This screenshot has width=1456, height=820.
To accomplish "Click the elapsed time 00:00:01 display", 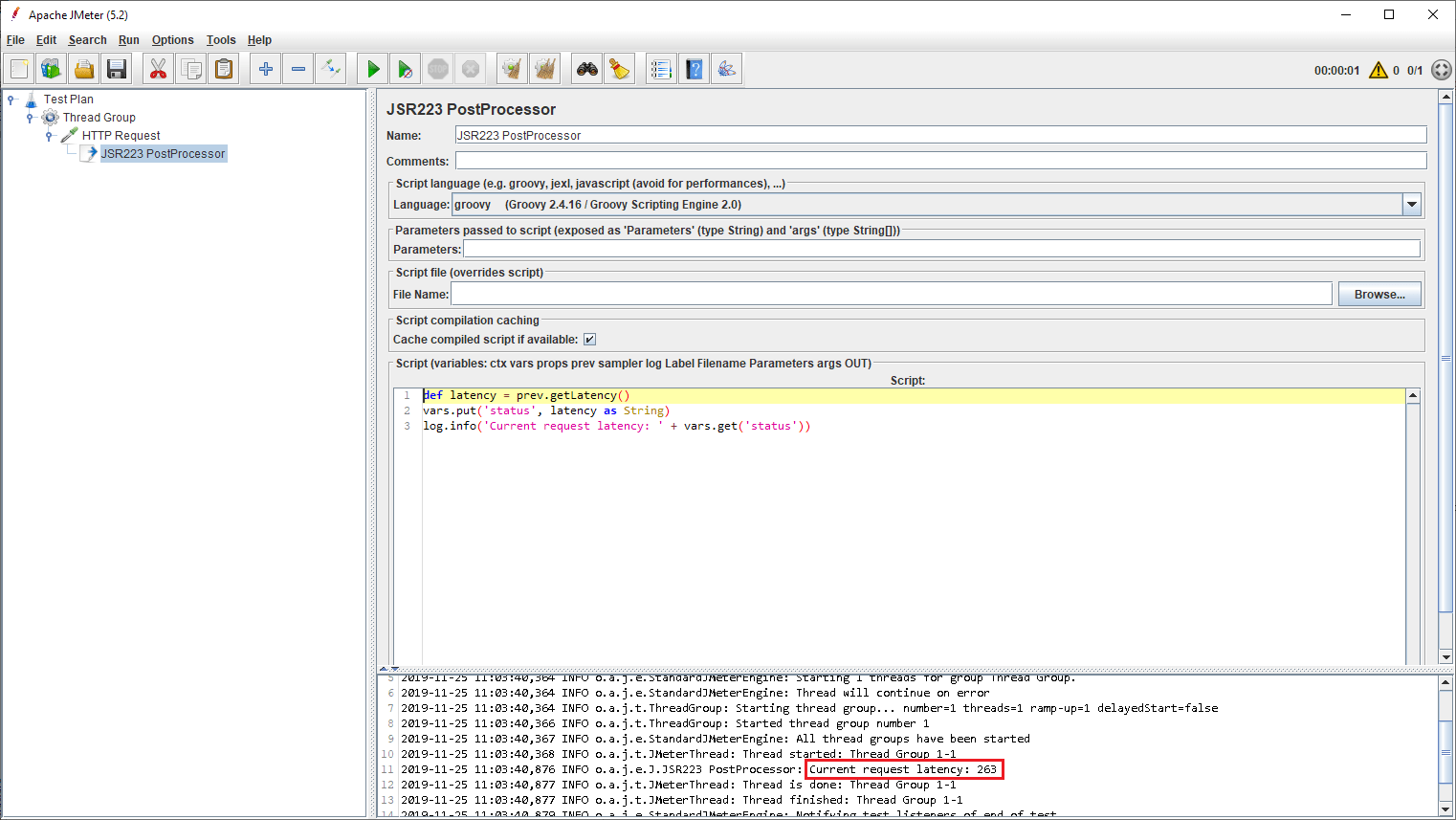I will tap(1336, 70).
